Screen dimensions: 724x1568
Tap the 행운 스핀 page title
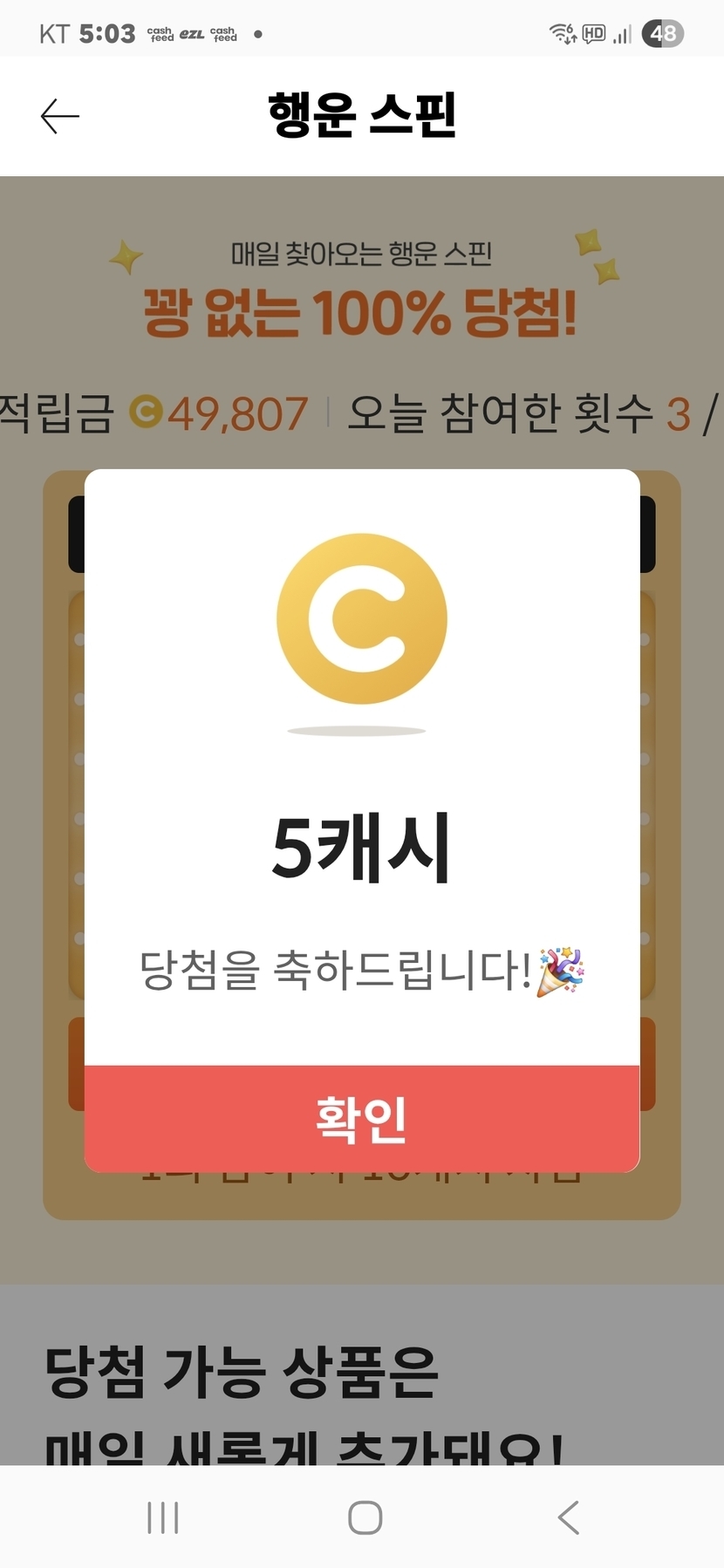362,115
